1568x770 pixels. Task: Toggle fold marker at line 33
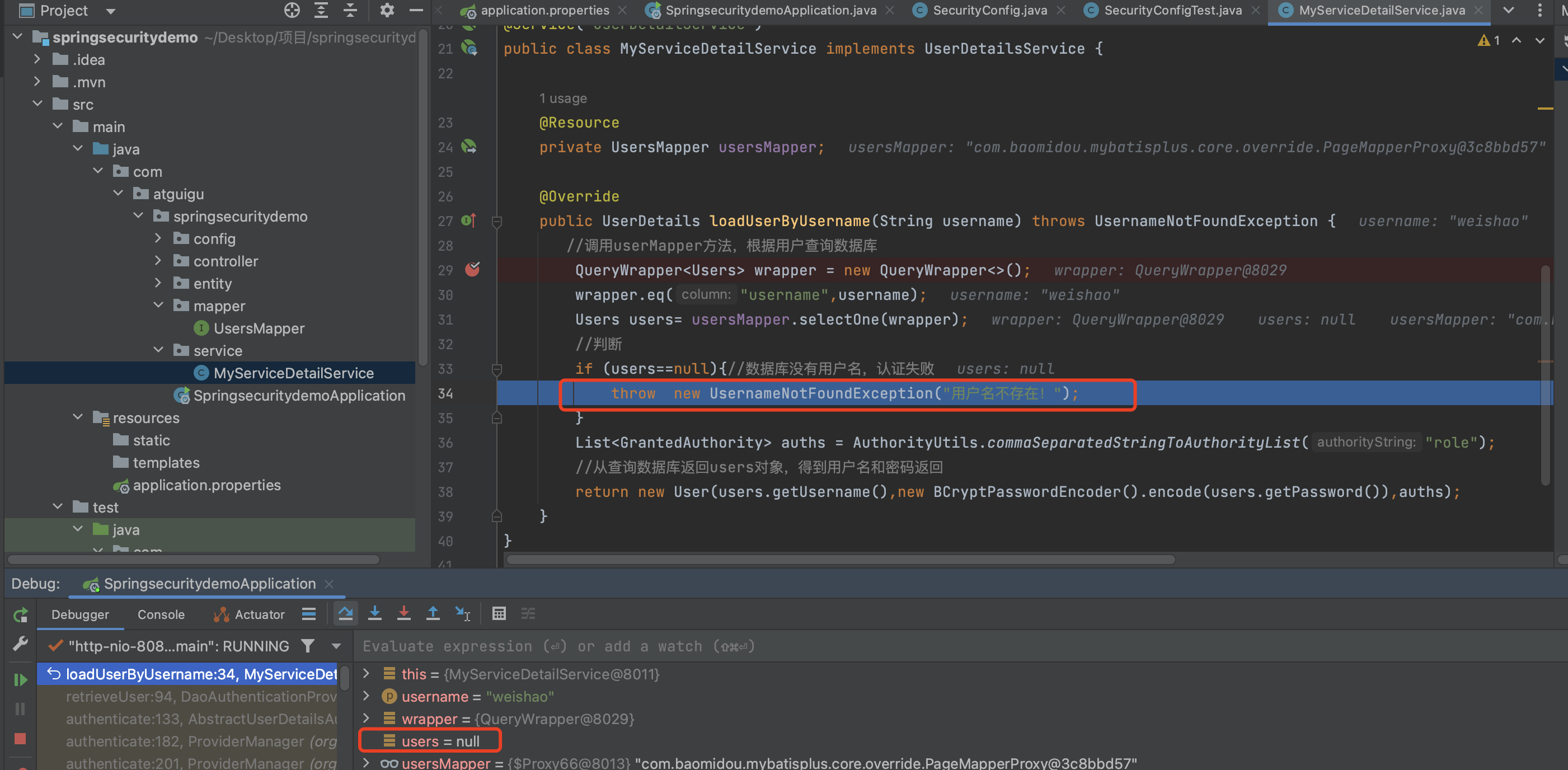pyautogui.click(x=497, y=369)
